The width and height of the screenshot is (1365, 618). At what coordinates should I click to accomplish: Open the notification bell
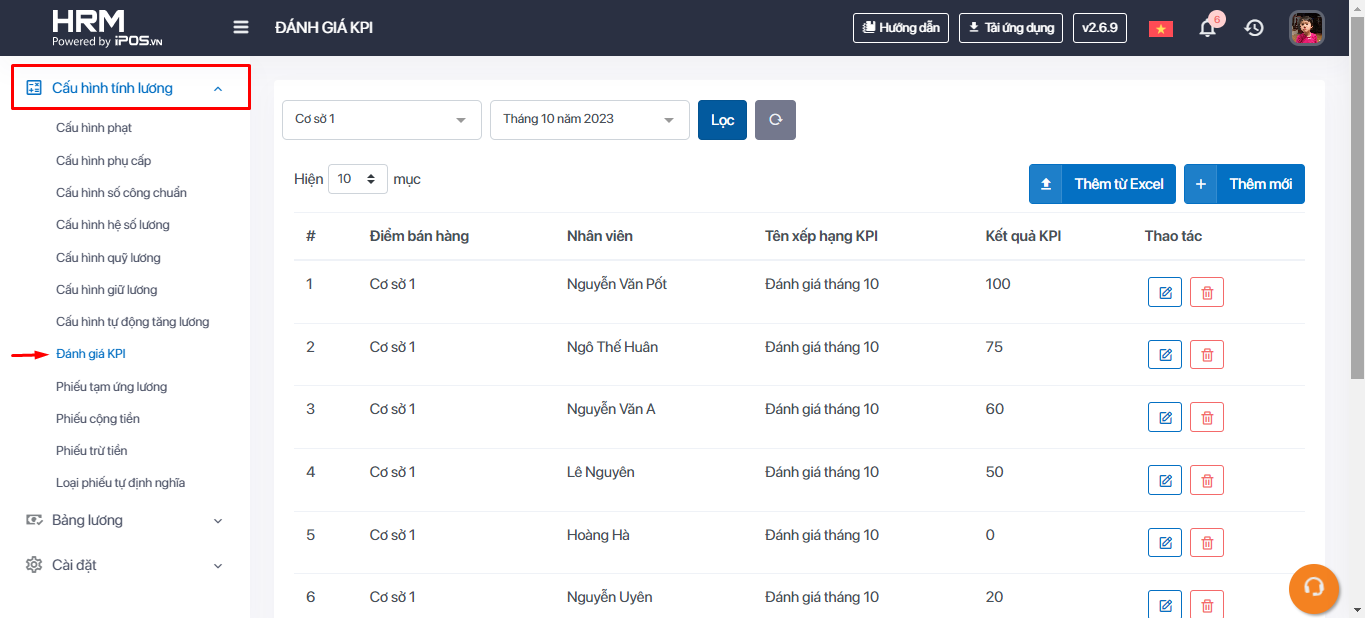(1208, 28)
